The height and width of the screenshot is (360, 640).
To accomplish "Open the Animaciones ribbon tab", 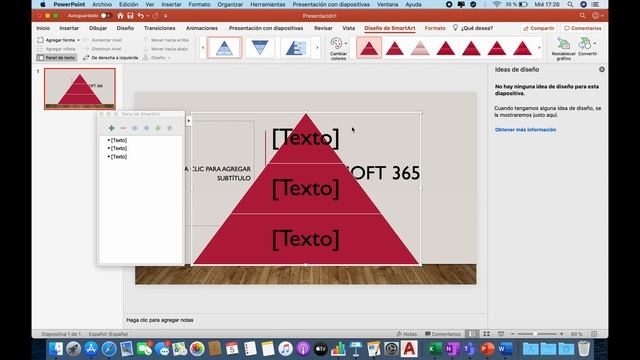I will point(202,28).
